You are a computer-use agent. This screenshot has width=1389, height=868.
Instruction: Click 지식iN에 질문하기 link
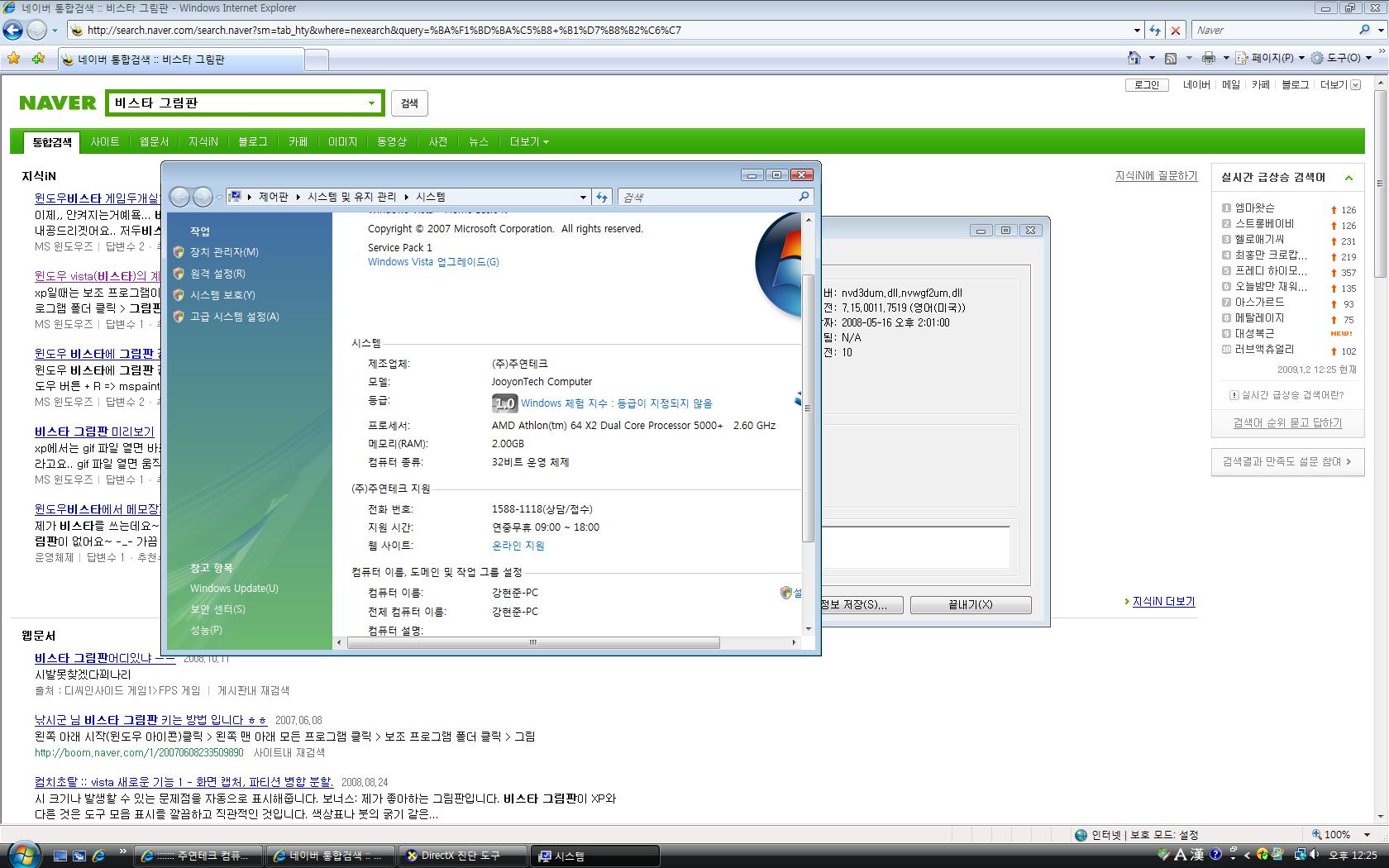[x=1156, y=176]
